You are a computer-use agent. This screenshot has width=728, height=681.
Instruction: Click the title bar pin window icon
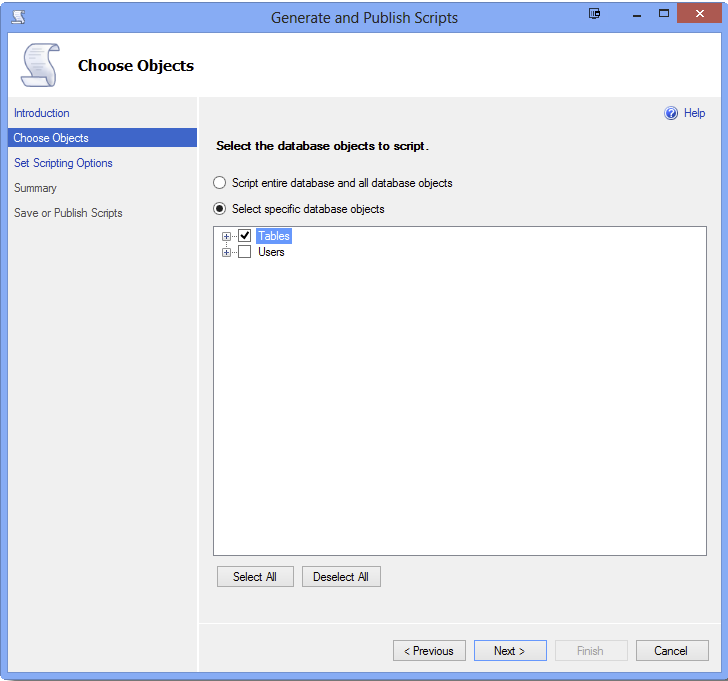pos(594,13)
